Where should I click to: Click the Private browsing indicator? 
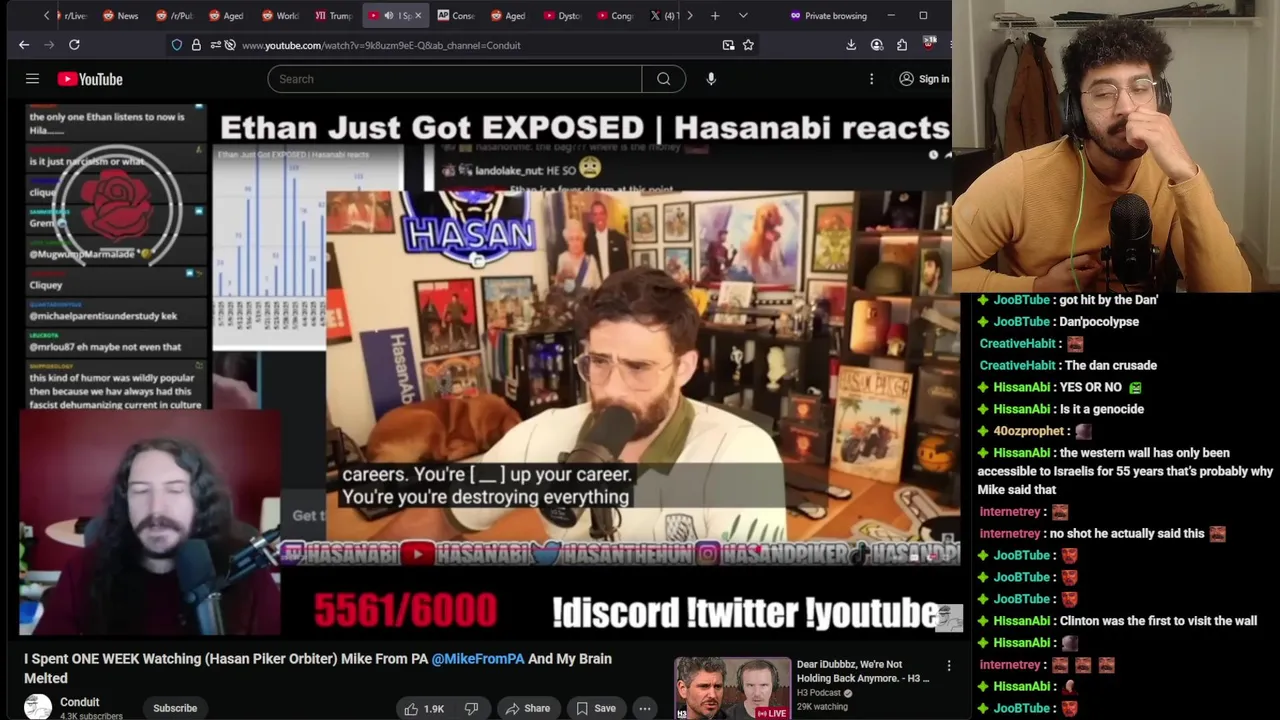828,16
